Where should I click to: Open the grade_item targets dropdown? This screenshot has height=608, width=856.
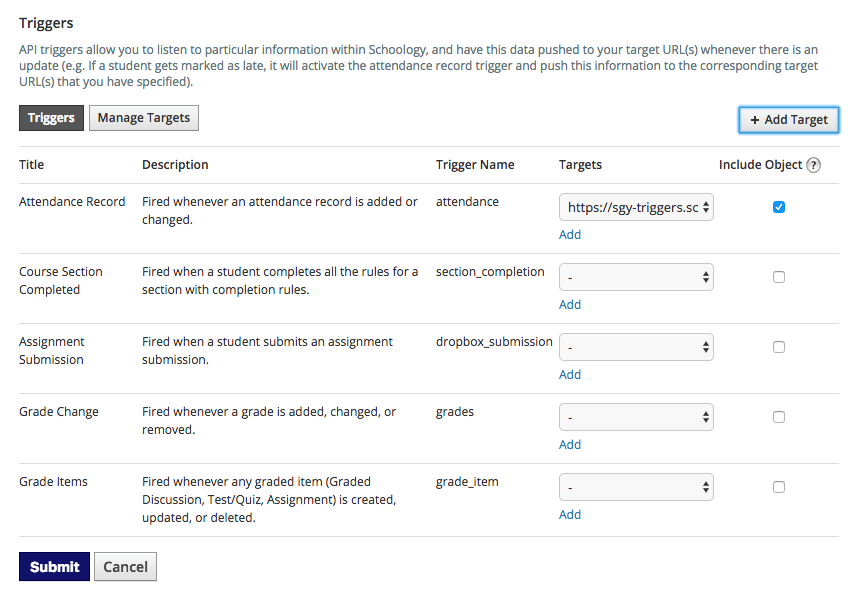coord(636,487)
